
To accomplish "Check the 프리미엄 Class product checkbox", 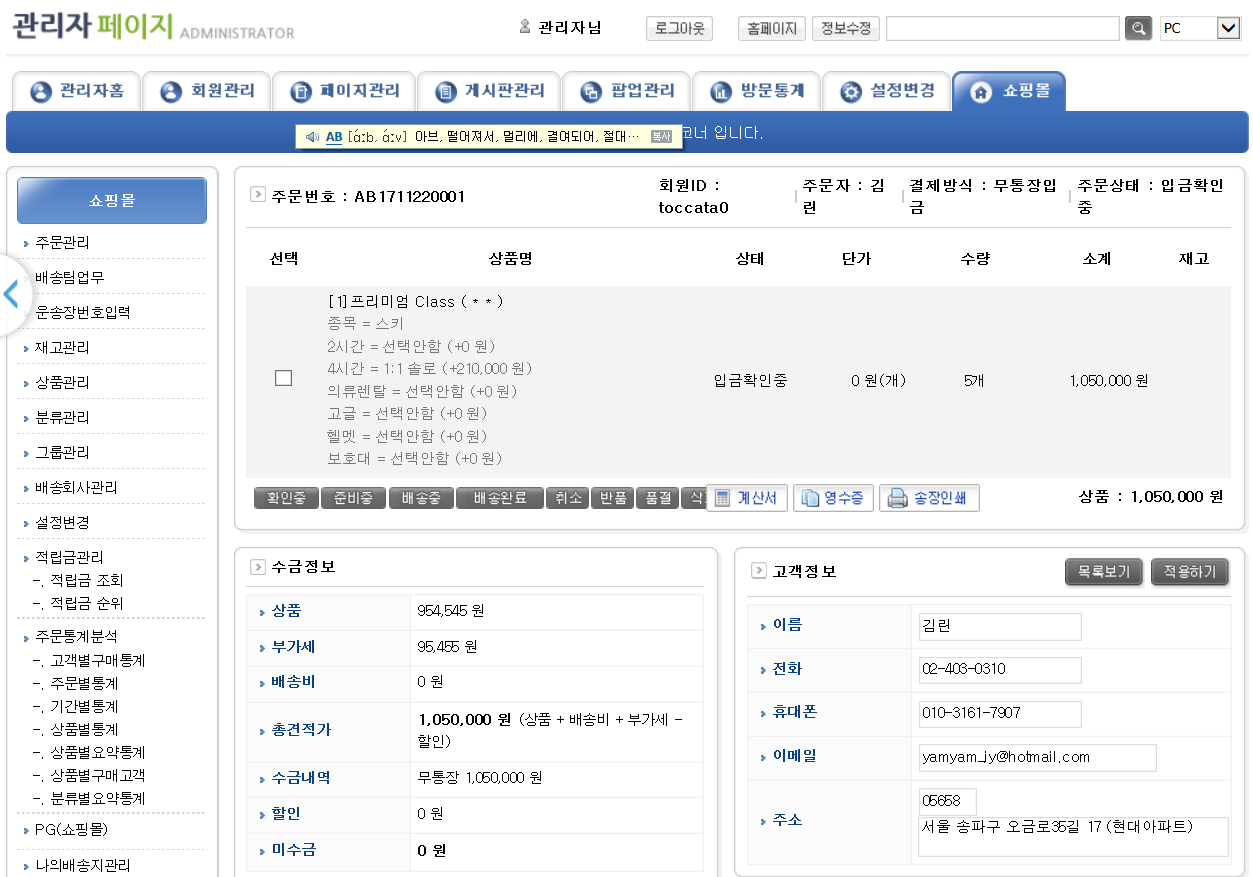I will pos(283,378).
